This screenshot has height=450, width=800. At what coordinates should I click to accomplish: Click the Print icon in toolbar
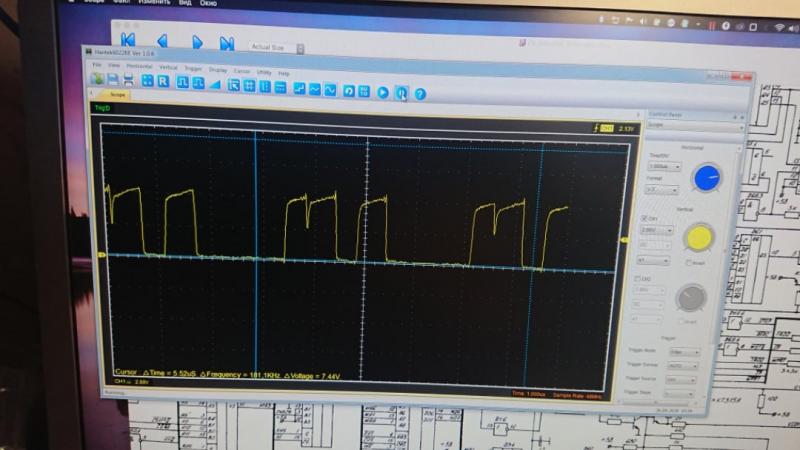[128, 81]
